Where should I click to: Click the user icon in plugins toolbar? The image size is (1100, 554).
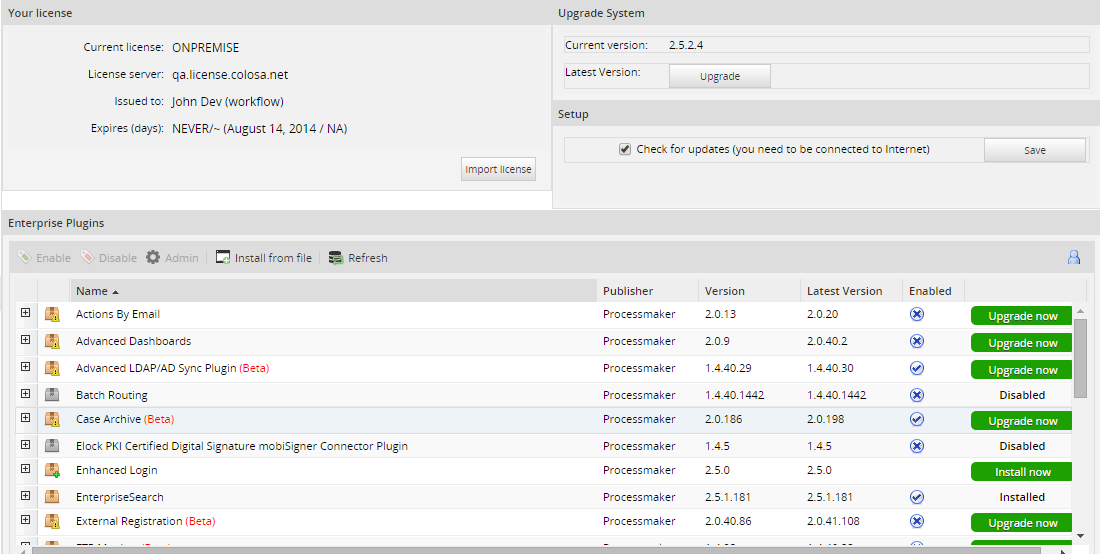[x=1073, y=257]
